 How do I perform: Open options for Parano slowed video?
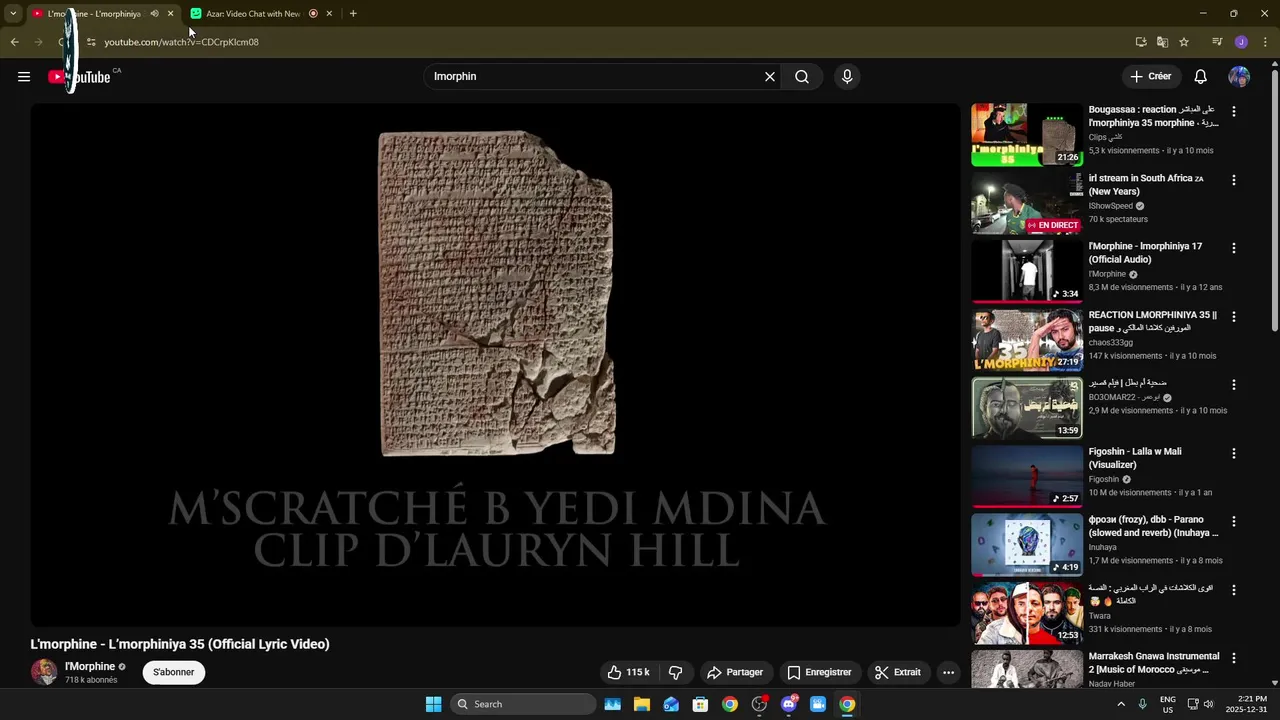[1234, 521]
